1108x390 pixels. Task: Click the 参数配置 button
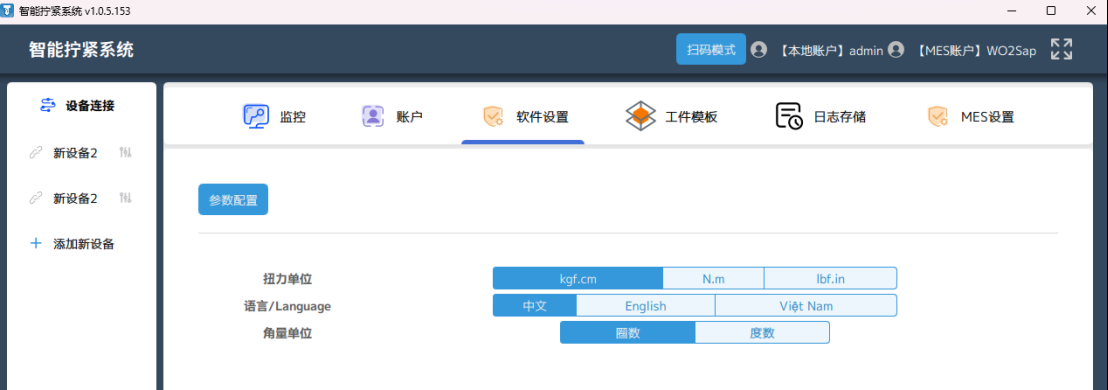click(233, 200)
